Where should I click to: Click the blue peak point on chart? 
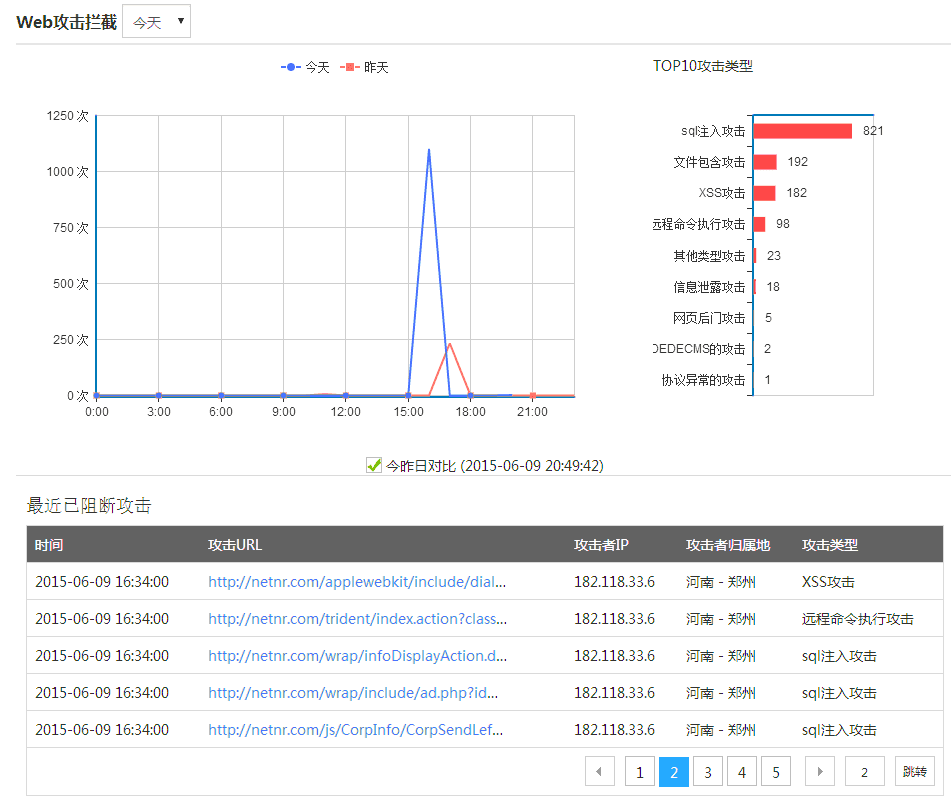click(x=429, y=150)
